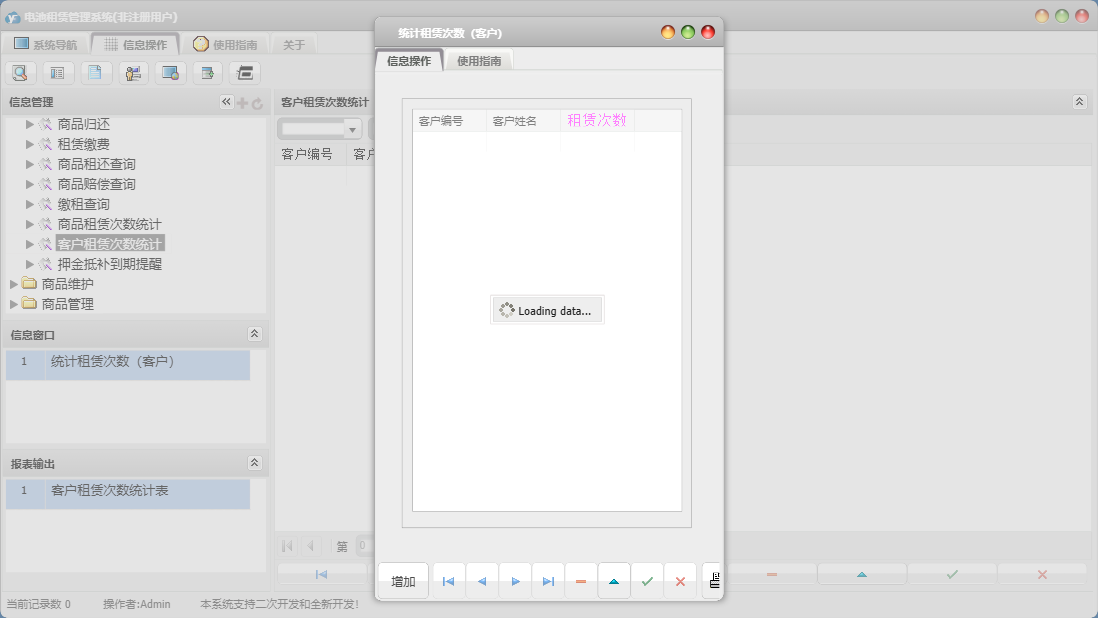
Task: Go to first record in dialog
Action: (448, 581)
